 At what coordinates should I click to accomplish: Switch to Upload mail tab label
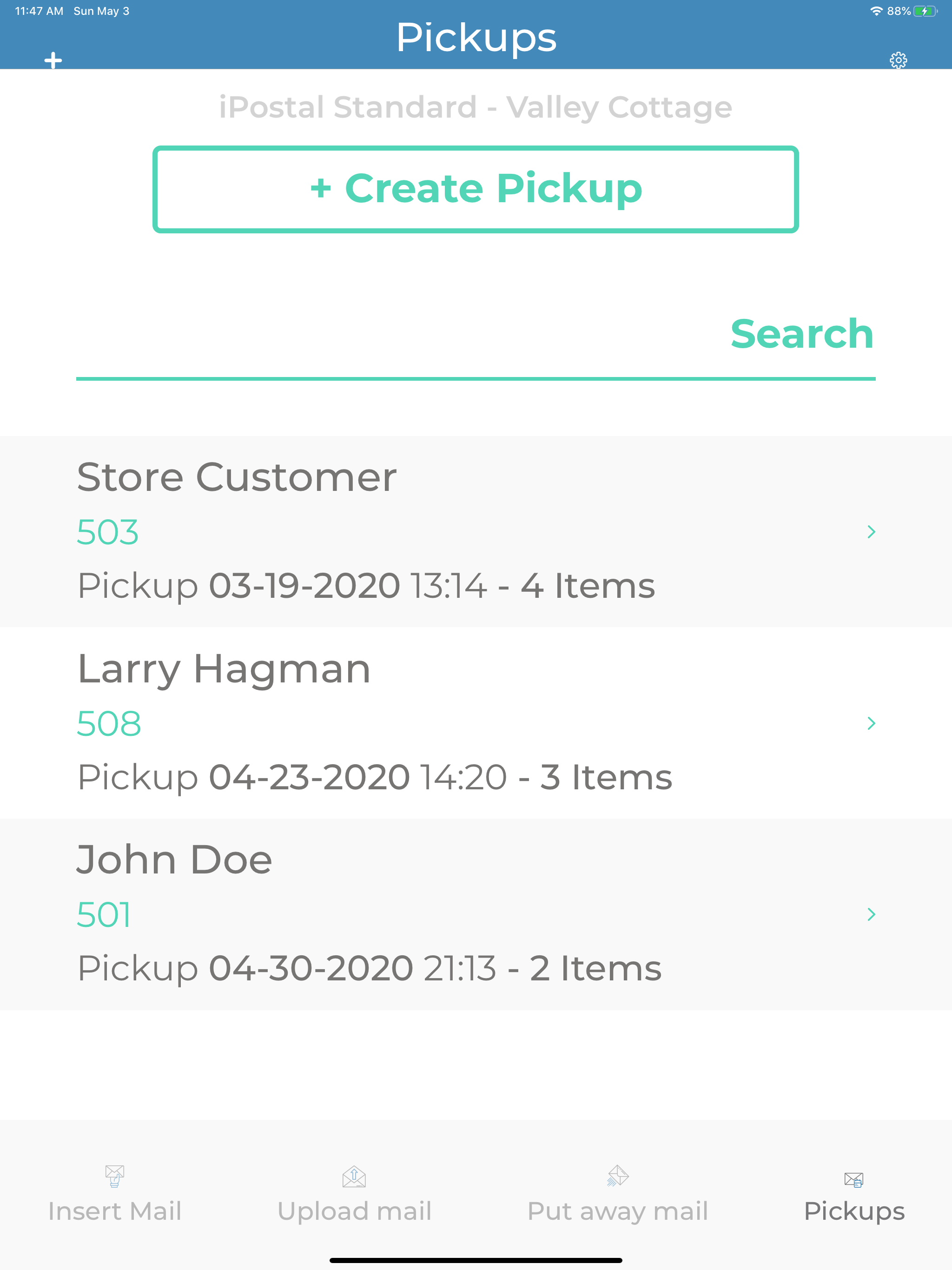point(354,1211)
